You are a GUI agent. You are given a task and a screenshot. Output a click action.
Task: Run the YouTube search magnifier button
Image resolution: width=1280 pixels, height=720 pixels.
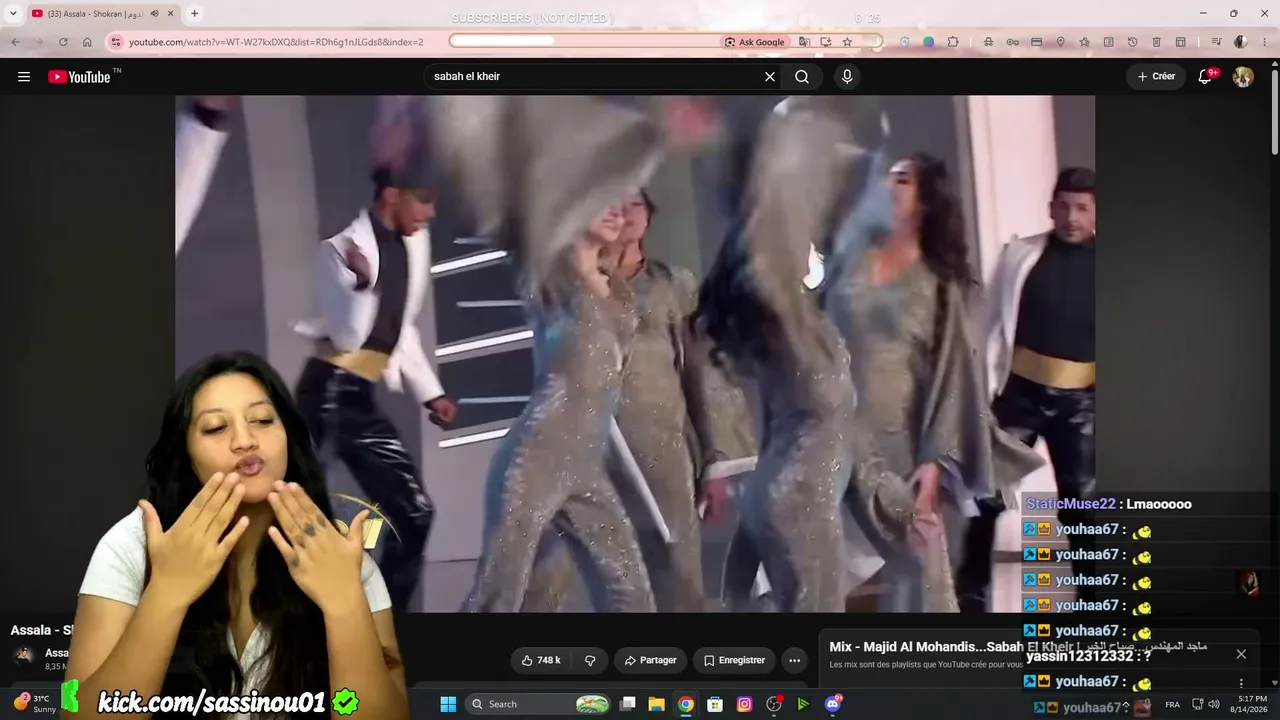[802, 77]
